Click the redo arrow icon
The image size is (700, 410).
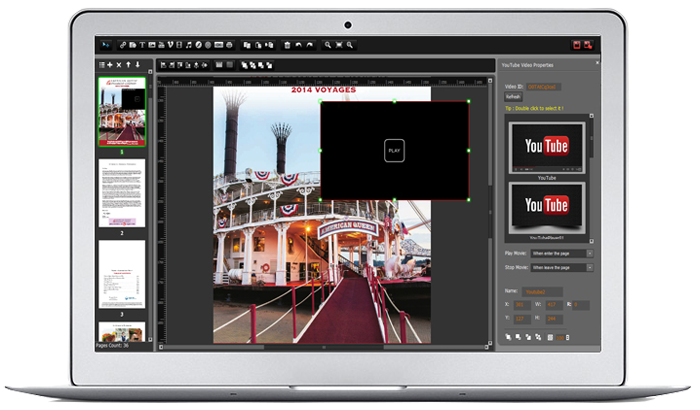coord(310,45)
